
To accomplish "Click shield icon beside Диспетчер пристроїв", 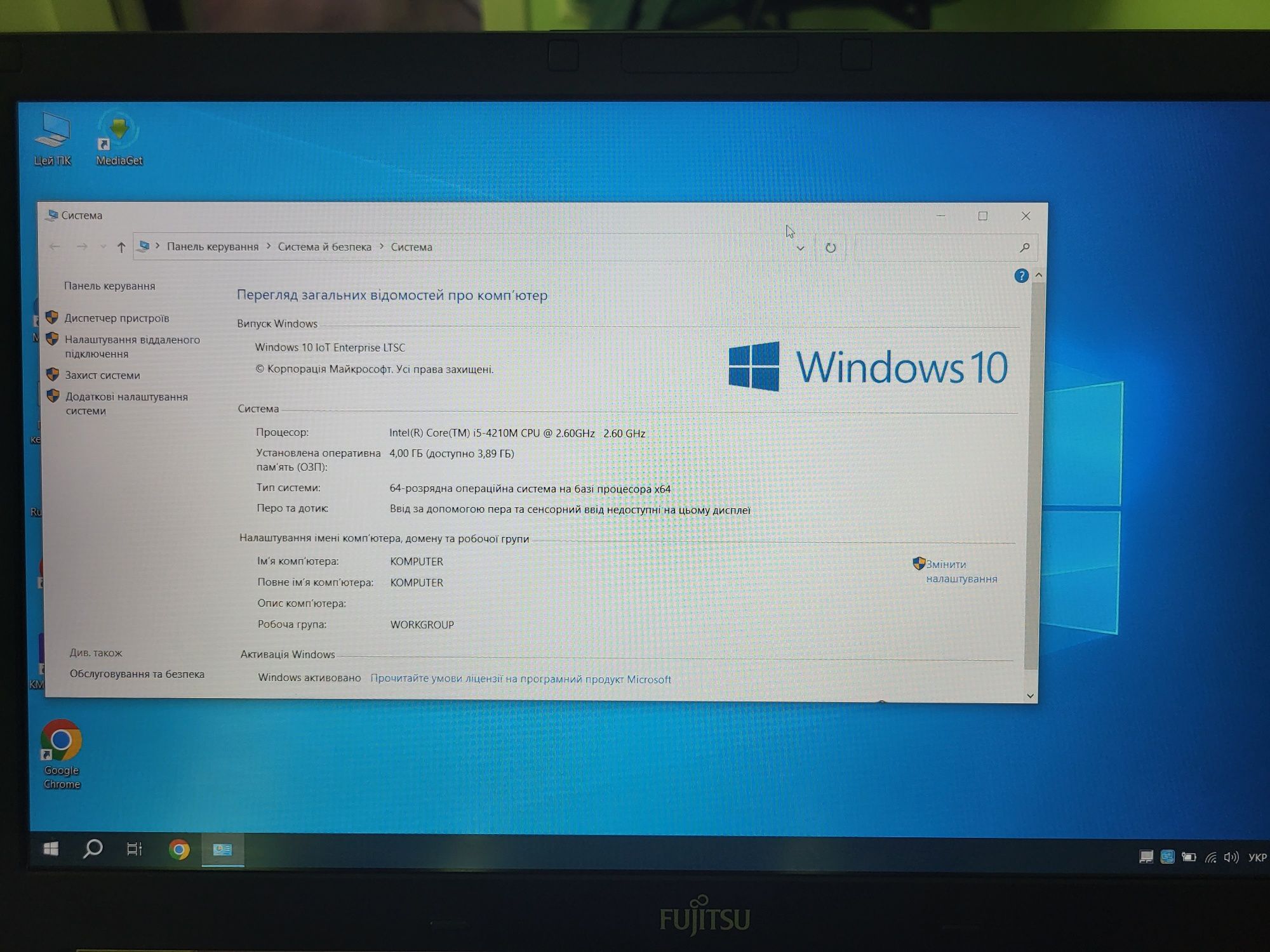I will [x=52, y=317].
